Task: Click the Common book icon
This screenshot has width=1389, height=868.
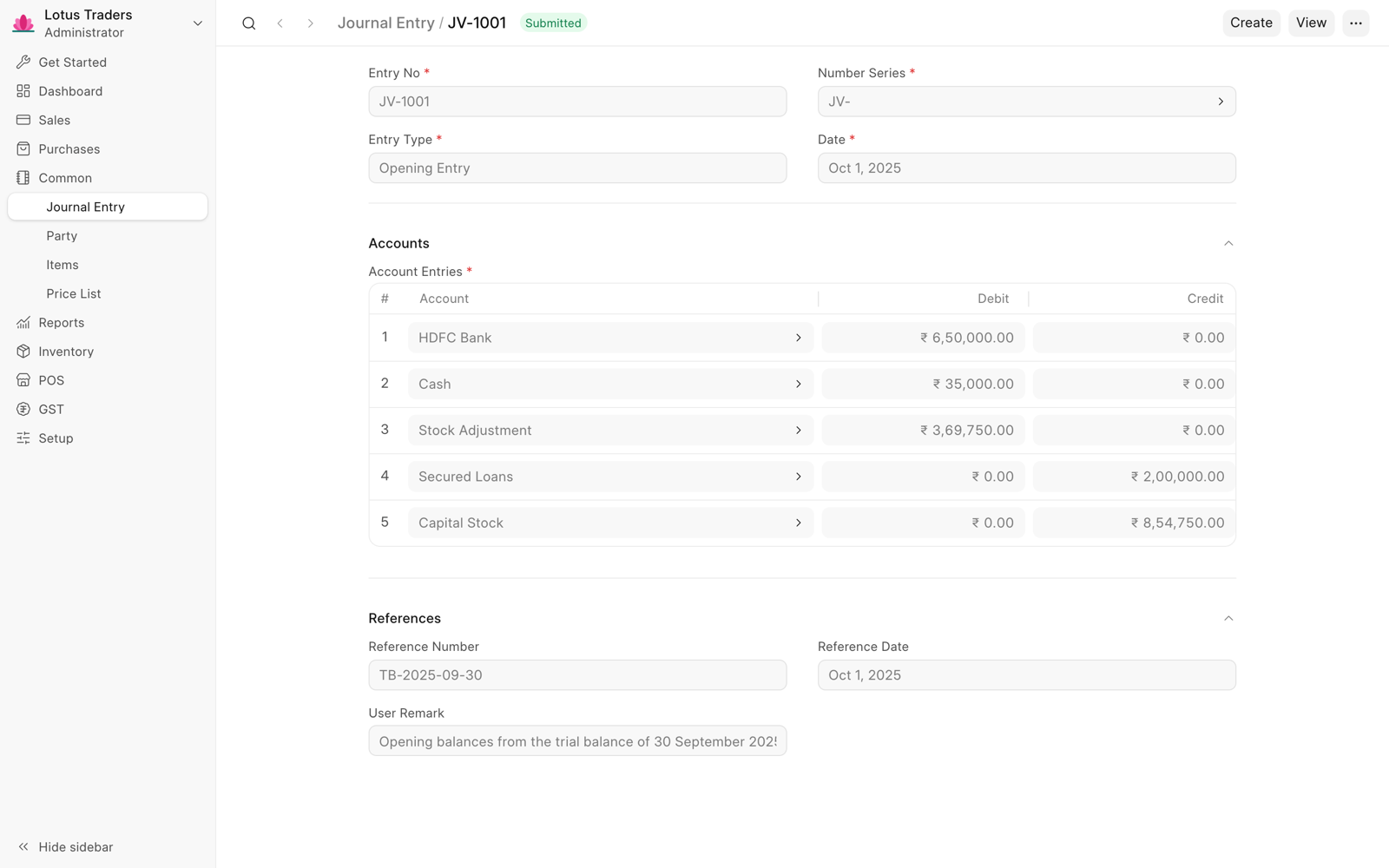Action: [x=23, y=178]
